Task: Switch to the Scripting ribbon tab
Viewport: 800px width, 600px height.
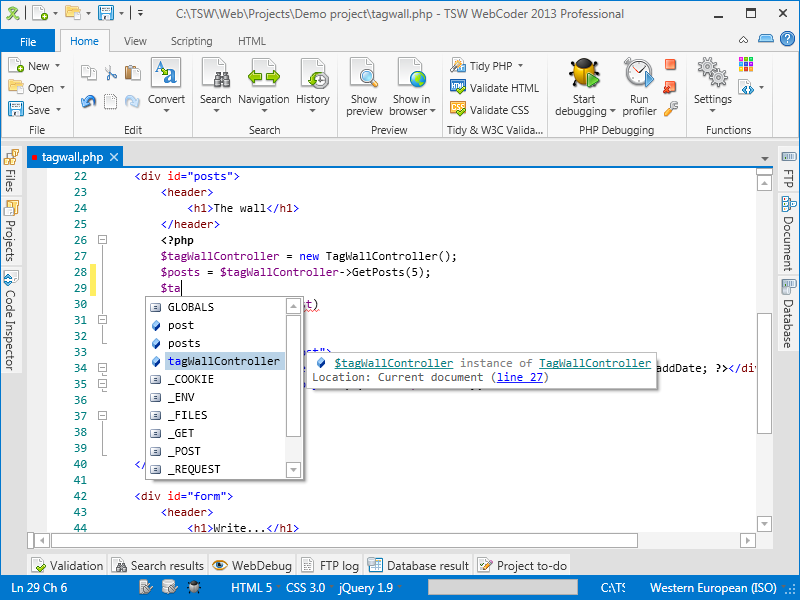Action: click(x=191, y=41)
